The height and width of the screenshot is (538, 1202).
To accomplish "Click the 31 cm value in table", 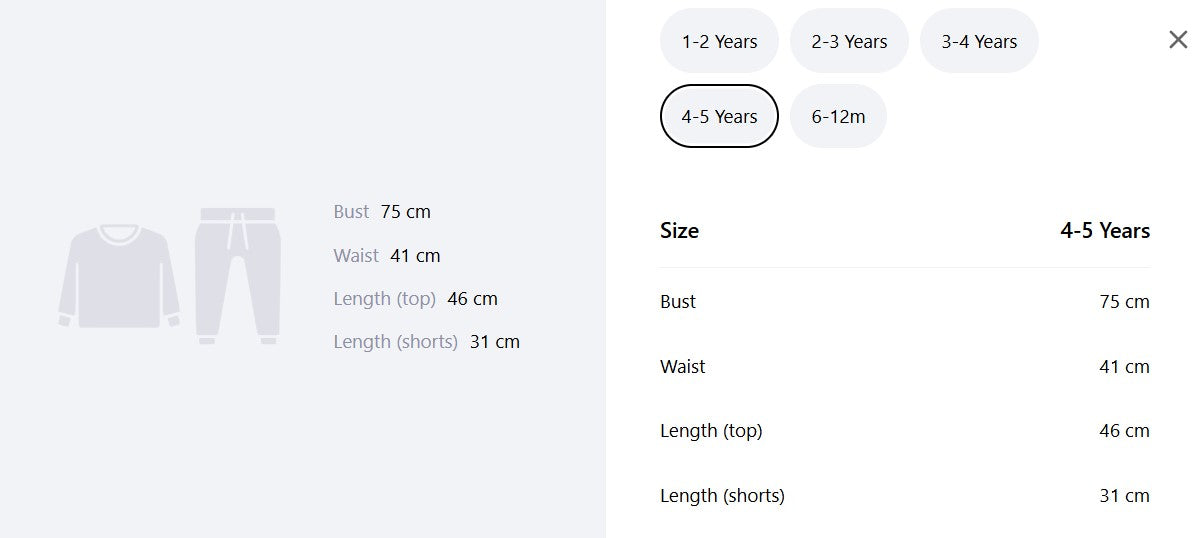I will point(1124,495).
